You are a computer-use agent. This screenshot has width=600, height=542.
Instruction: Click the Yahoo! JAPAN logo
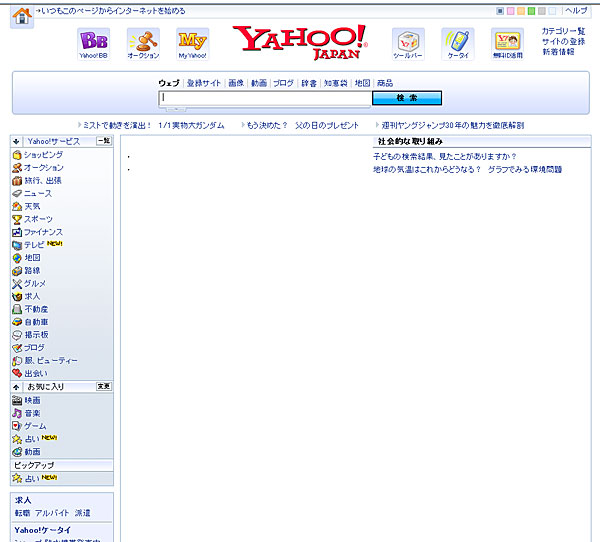[300, 42]
